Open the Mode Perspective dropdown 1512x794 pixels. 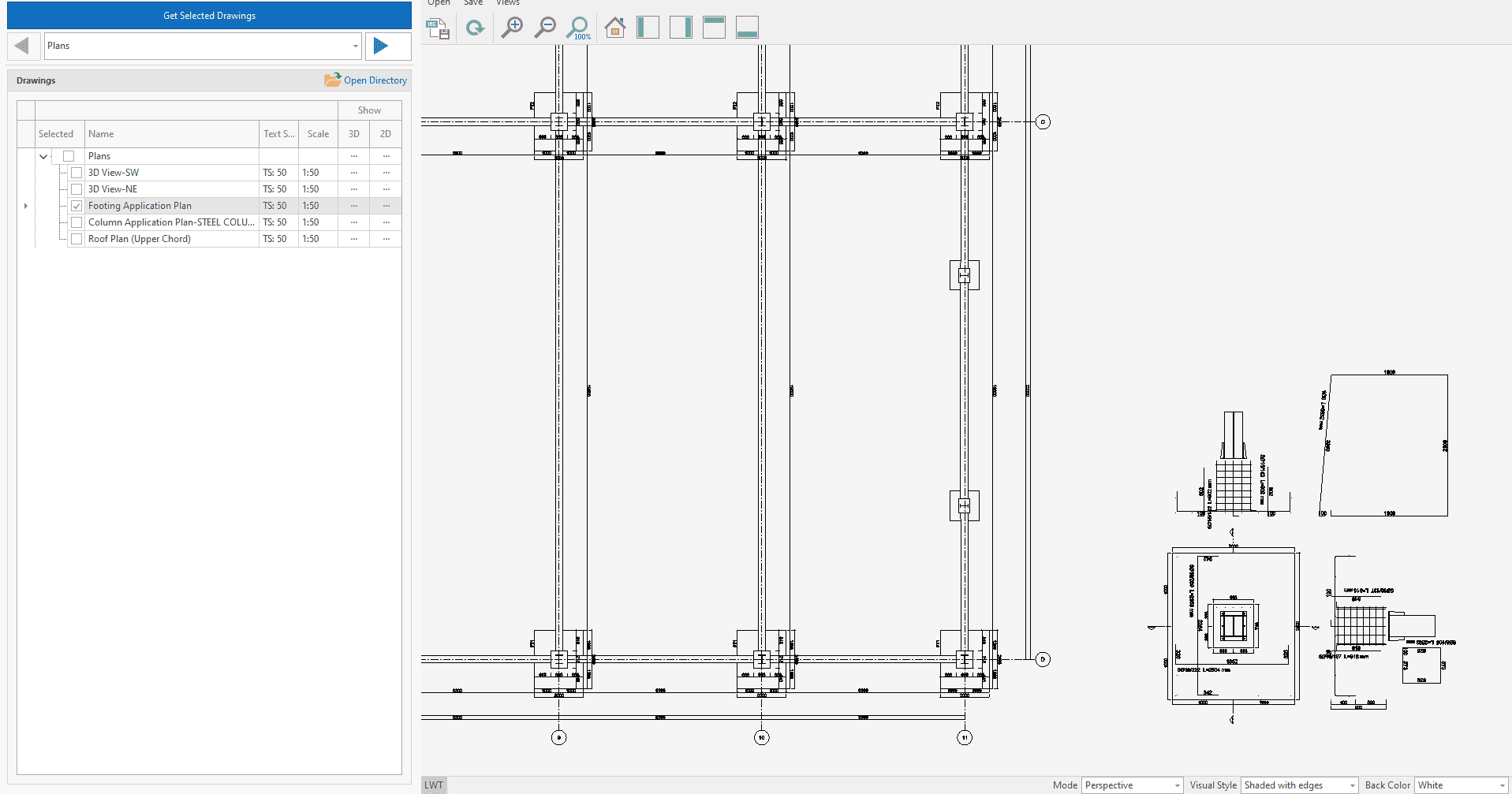1132,785
